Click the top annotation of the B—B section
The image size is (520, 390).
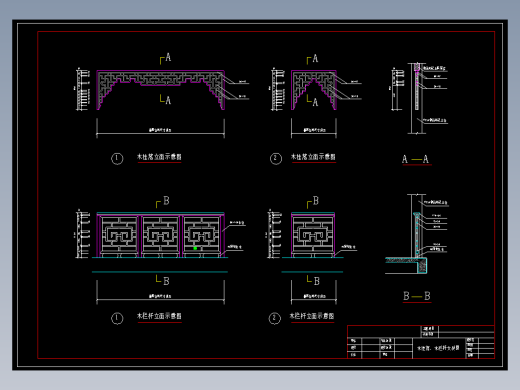click(x=436, y=202)
